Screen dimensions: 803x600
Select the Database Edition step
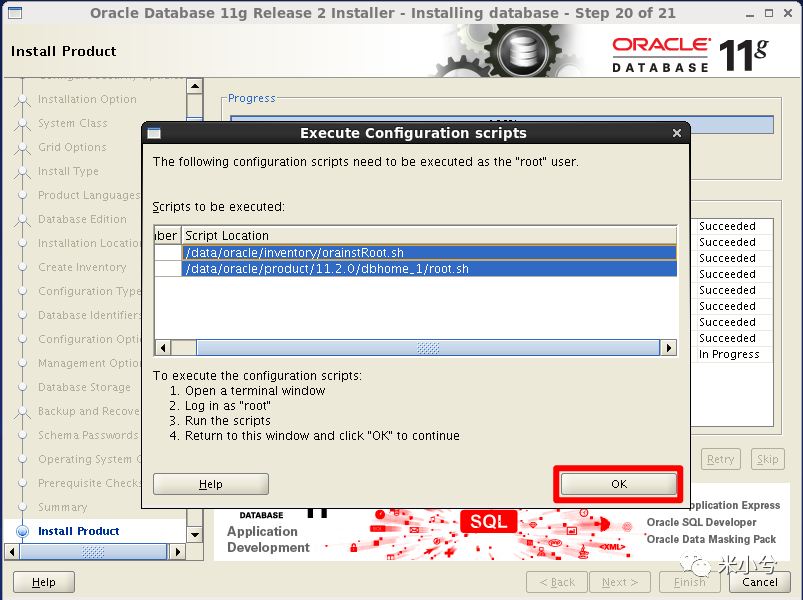pos(82,219)
